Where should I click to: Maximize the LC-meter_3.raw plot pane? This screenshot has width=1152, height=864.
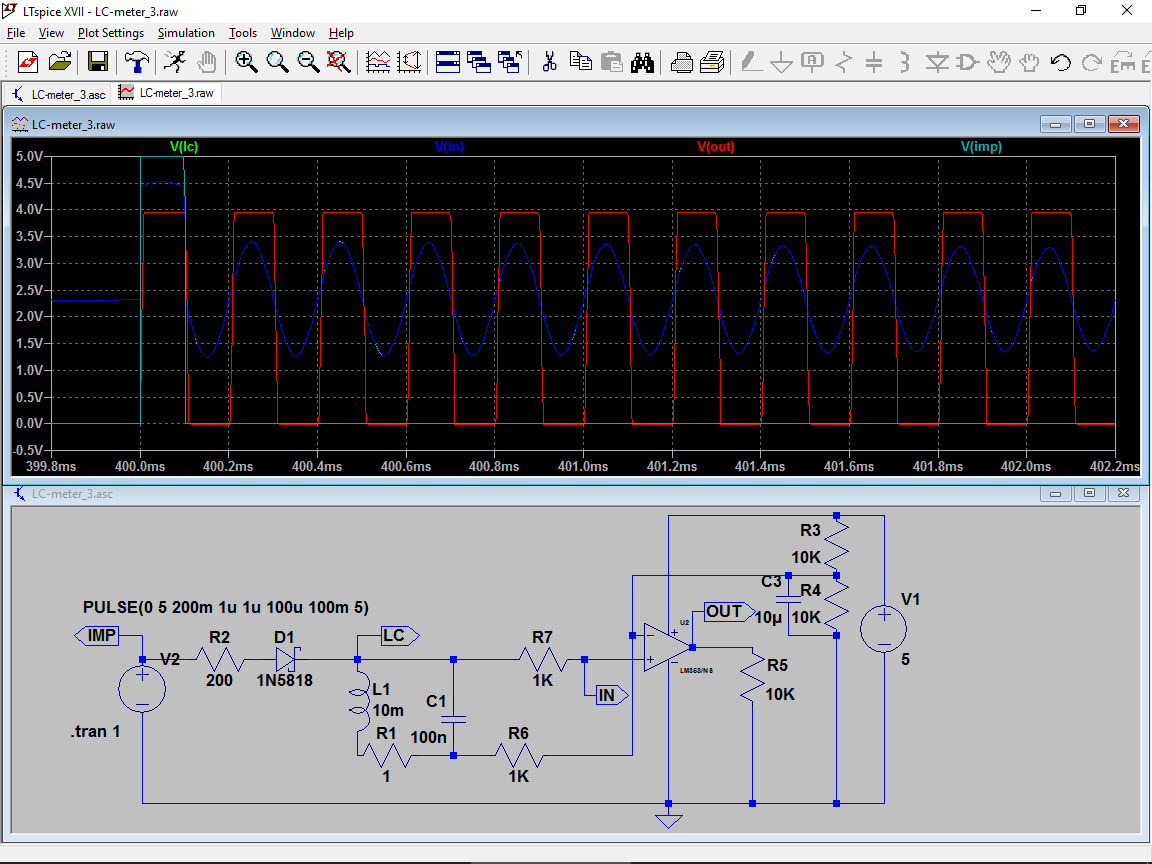coord(1090,124)
